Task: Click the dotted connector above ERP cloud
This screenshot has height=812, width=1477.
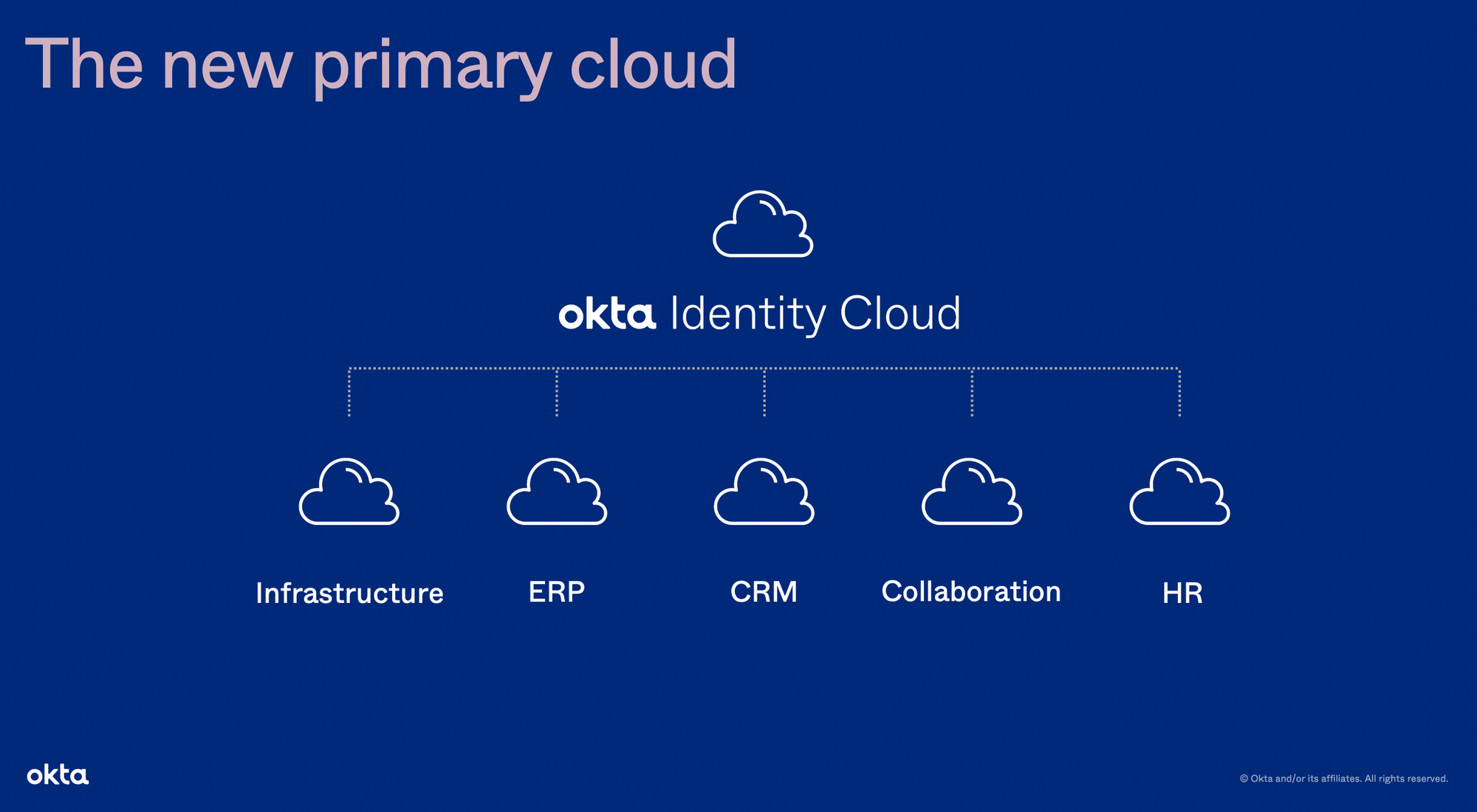Action: point(557,393)
